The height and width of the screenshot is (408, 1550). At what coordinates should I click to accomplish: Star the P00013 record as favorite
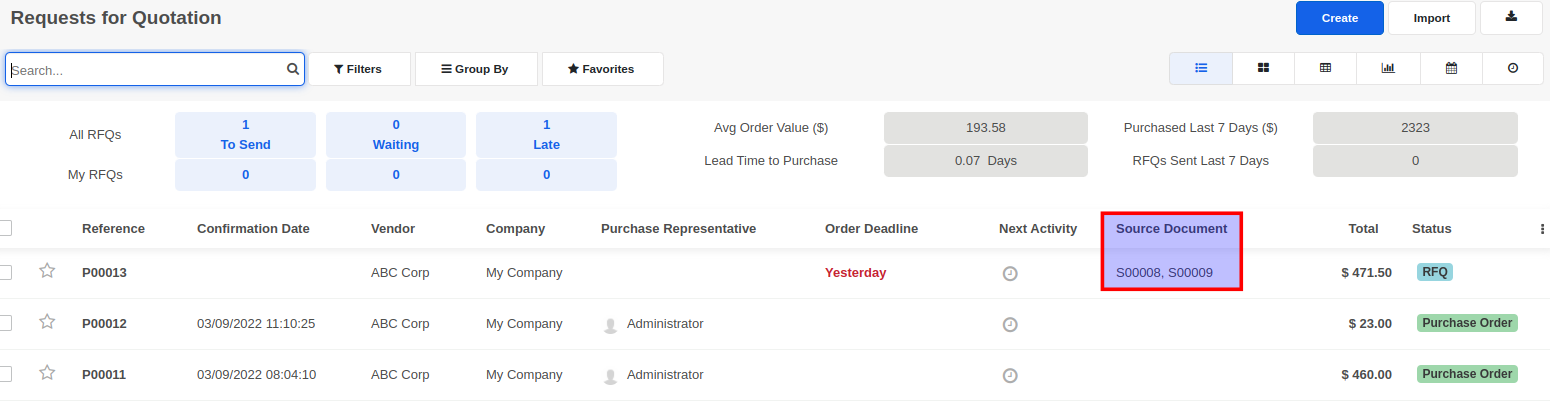[47, 271]
